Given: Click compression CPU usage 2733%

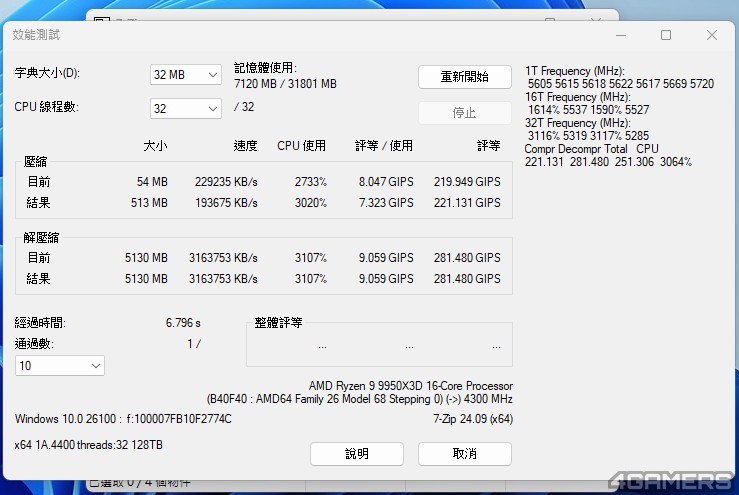Looking at the screenshot, I should [311, 182].
